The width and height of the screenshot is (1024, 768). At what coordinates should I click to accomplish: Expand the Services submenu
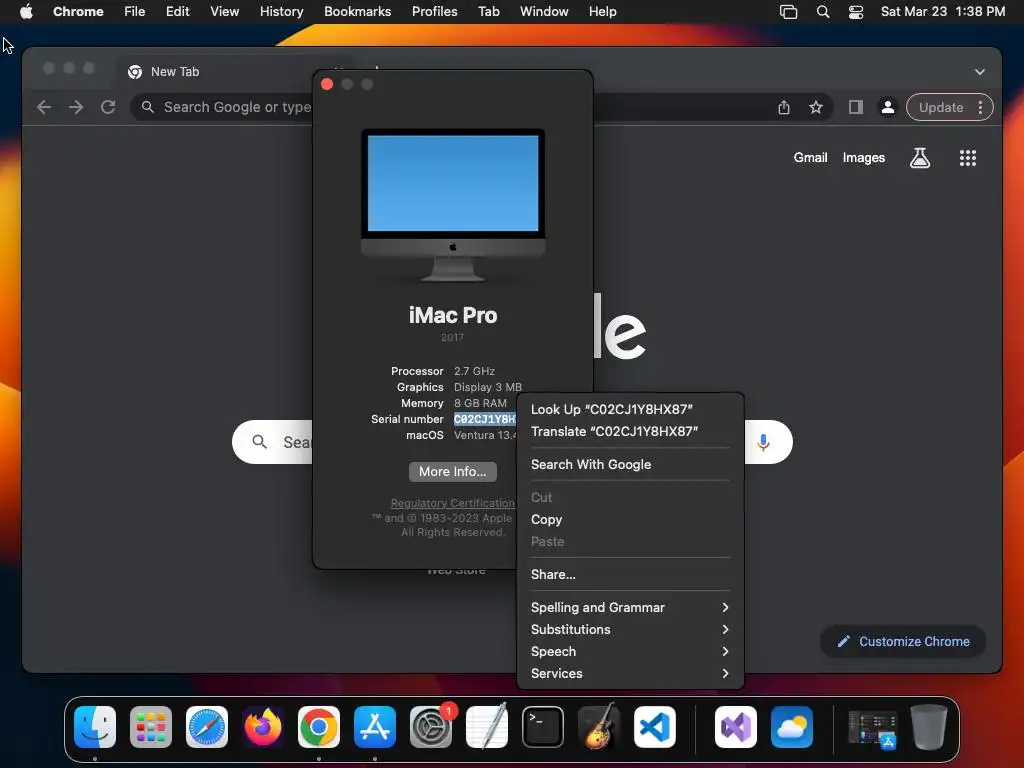click(x=630, y=673)
